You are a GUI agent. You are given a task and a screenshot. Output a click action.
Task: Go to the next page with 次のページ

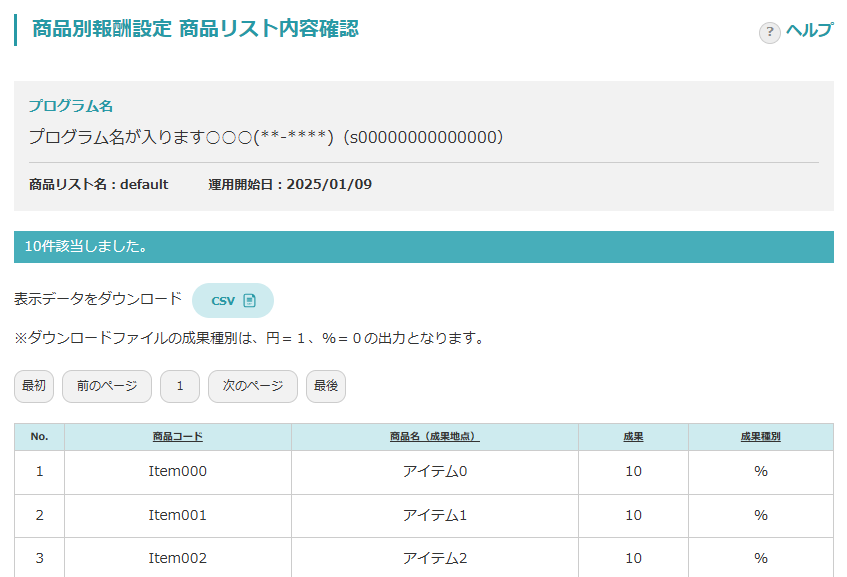coord(252,386)
